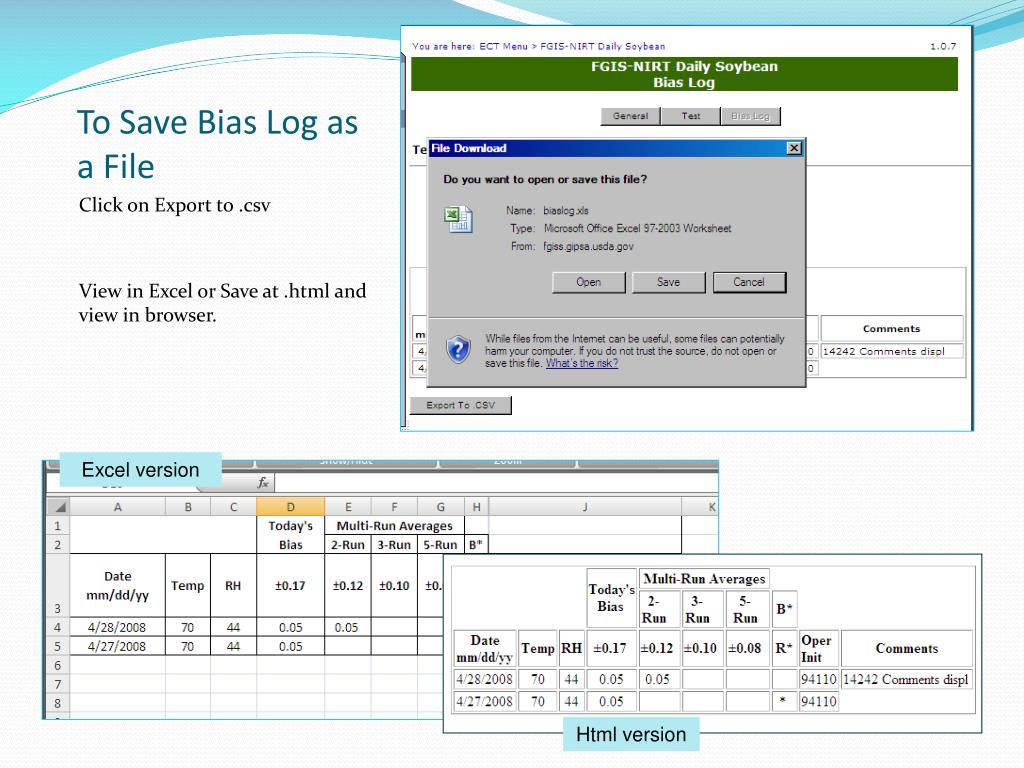This screenshot has width=1024, height=768.
Task: Select column D header in Excel
Action: 290,507
